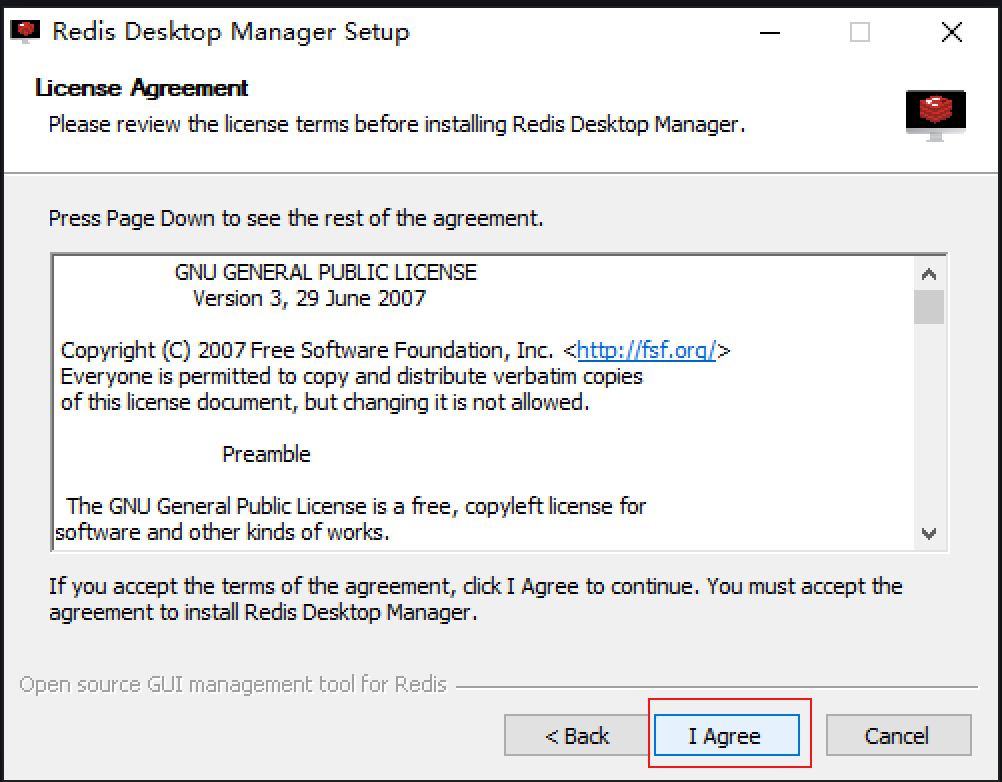Screen dimensions: 1002x782
Task: Cancel the installation
Action: (x=897, y=736)
